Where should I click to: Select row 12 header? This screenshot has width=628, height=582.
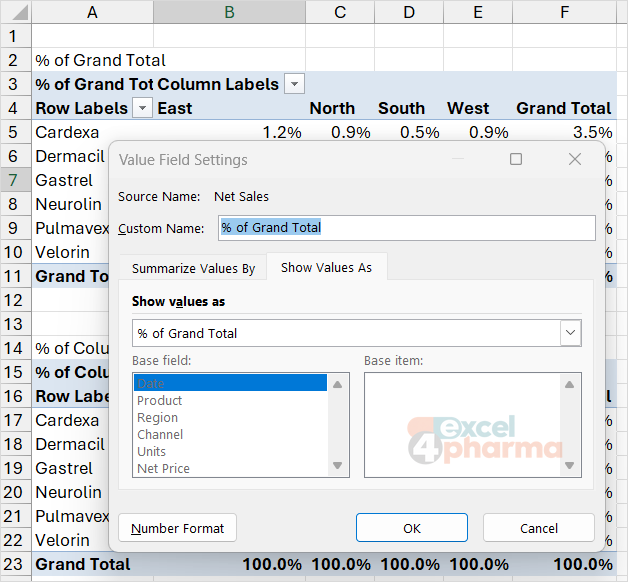pyautogui.click(x=16, y=300)
